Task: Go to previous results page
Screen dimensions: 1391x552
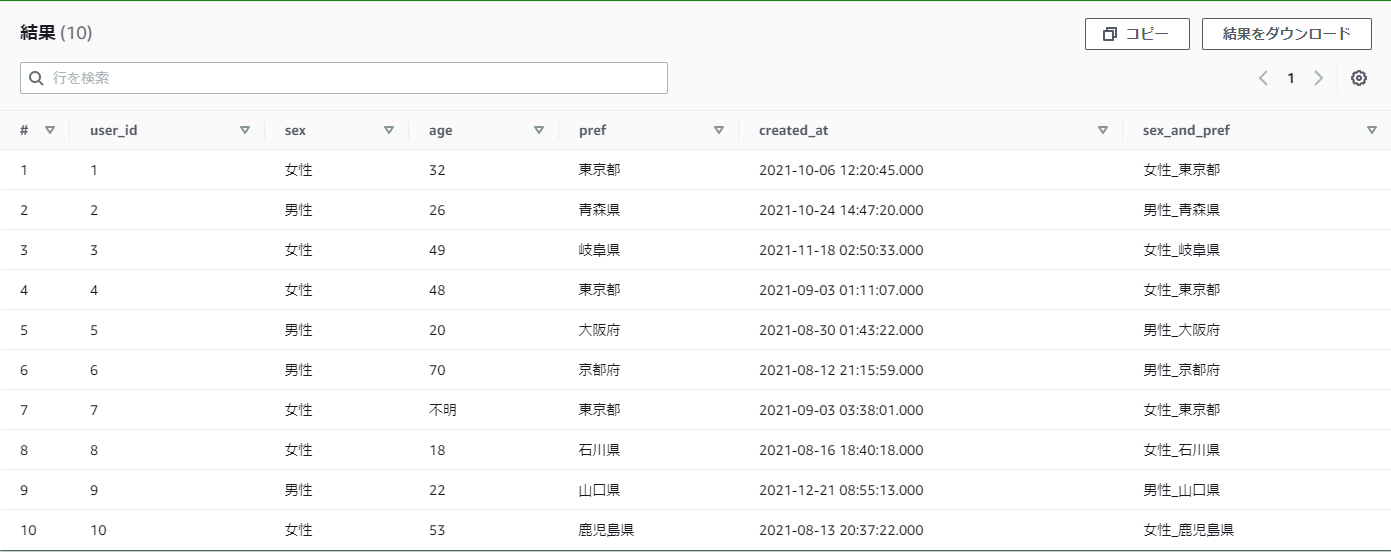Action: [1263, 78]
